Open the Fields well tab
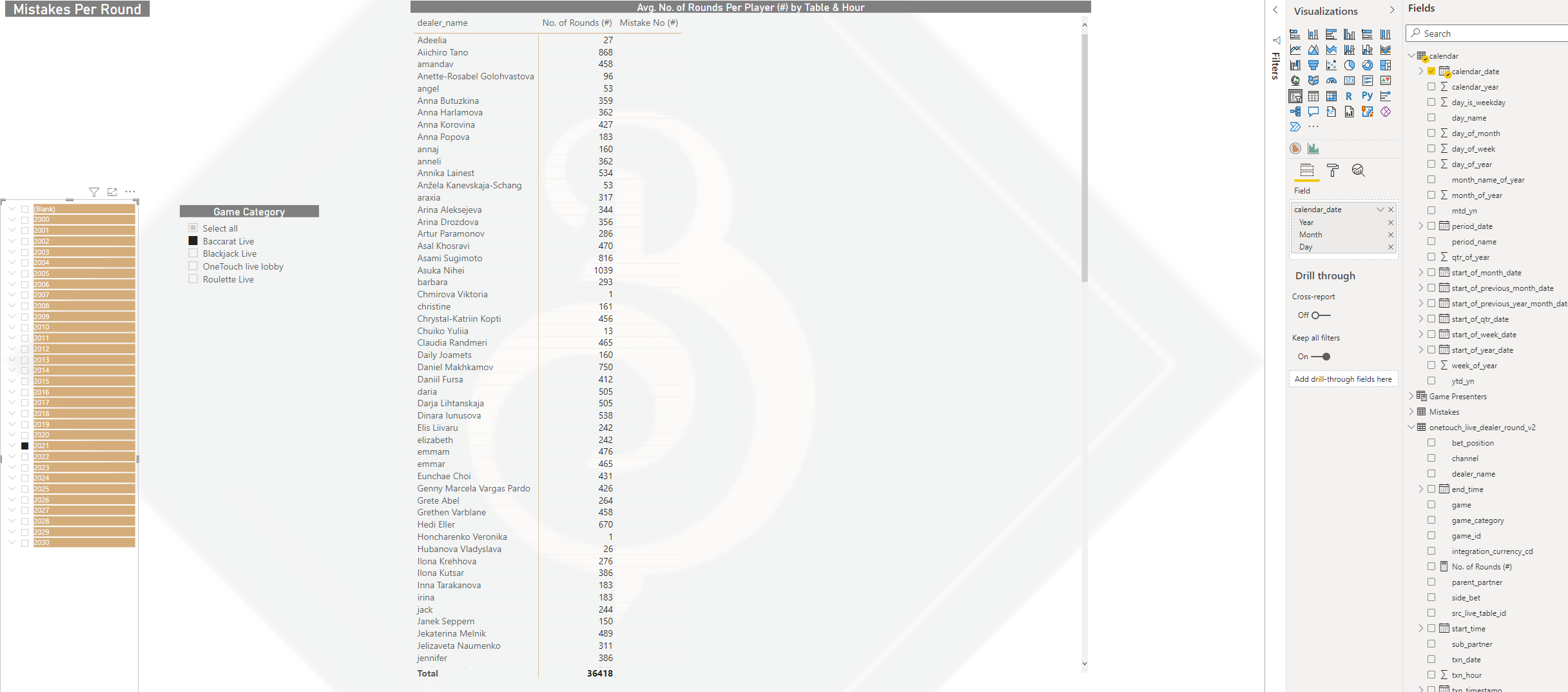This screenshot has width=1568, height=692. click(x=1306, y=170)
